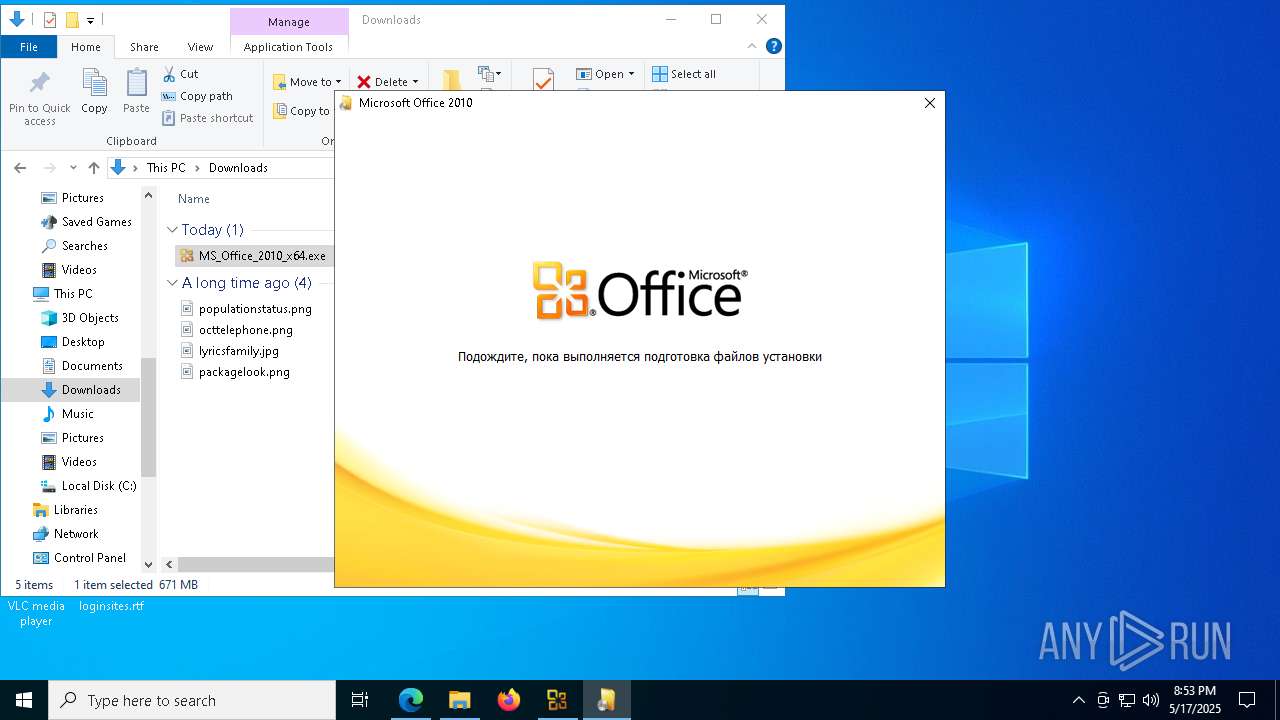Open recent locations dropdown arrow
The height and width of the screenshot is (720, 1280).
tap(73, 168)
